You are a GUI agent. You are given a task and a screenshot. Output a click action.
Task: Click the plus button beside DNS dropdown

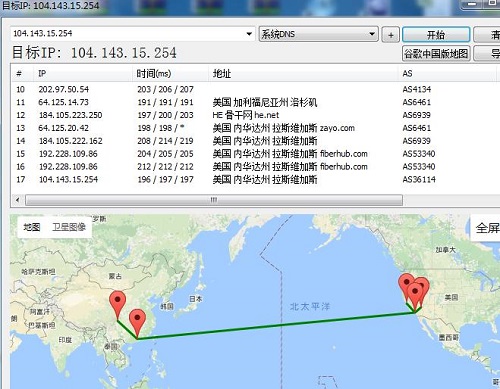click(x=391, y=34)
